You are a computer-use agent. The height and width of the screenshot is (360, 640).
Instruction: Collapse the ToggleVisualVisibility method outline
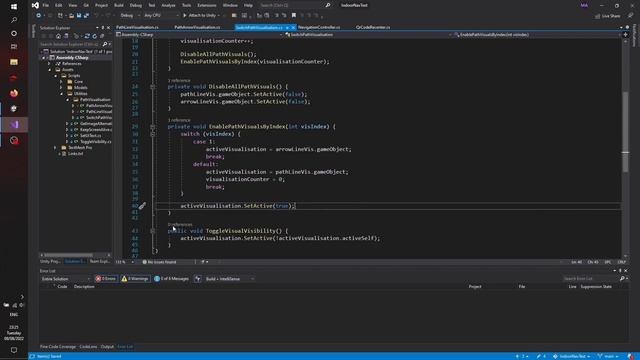tap(152, 231)
